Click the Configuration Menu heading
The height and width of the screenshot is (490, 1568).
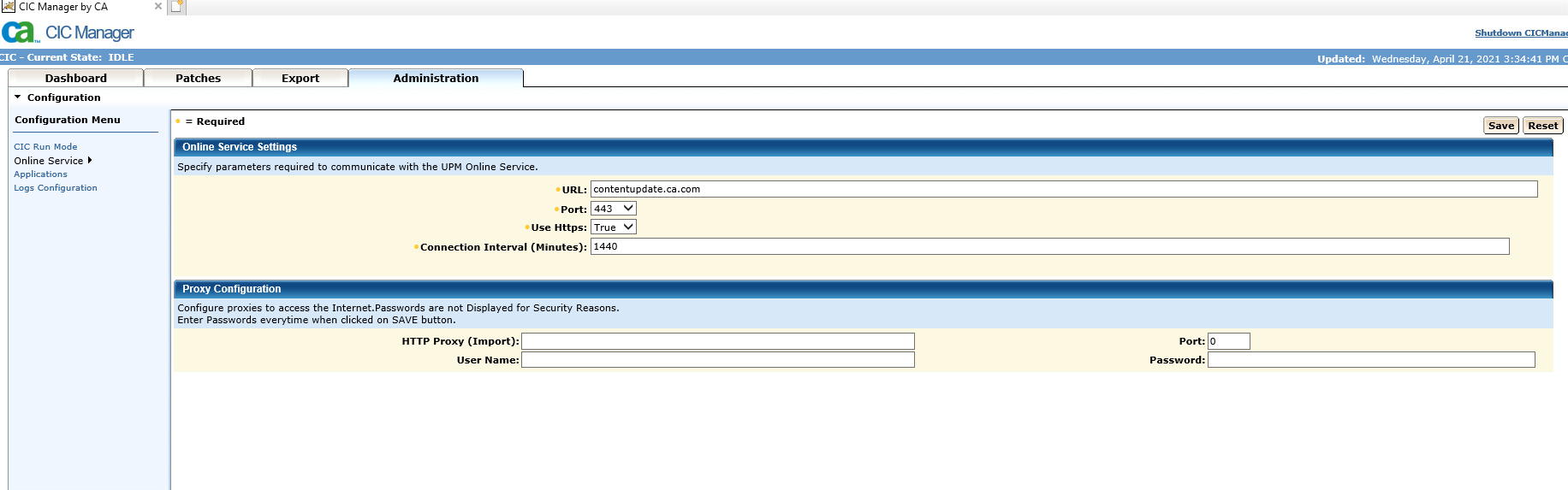[68, 120]
